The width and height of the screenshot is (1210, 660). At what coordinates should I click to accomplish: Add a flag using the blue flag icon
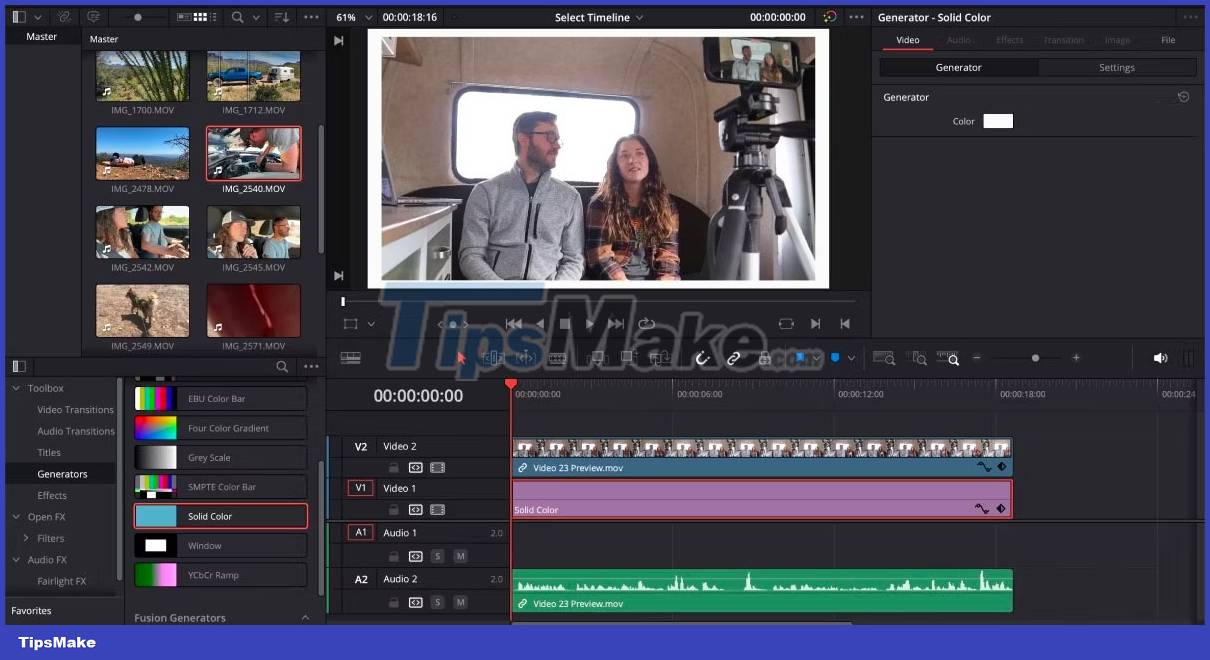click(x=799, y=357)
